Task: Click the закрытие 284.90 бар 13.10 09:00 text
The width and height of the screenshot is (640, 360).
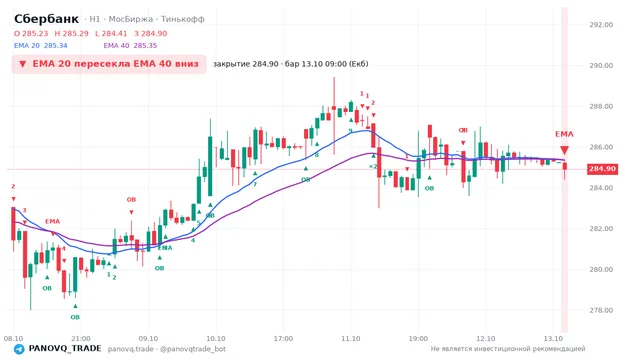Action: click(x=291, y=64)
